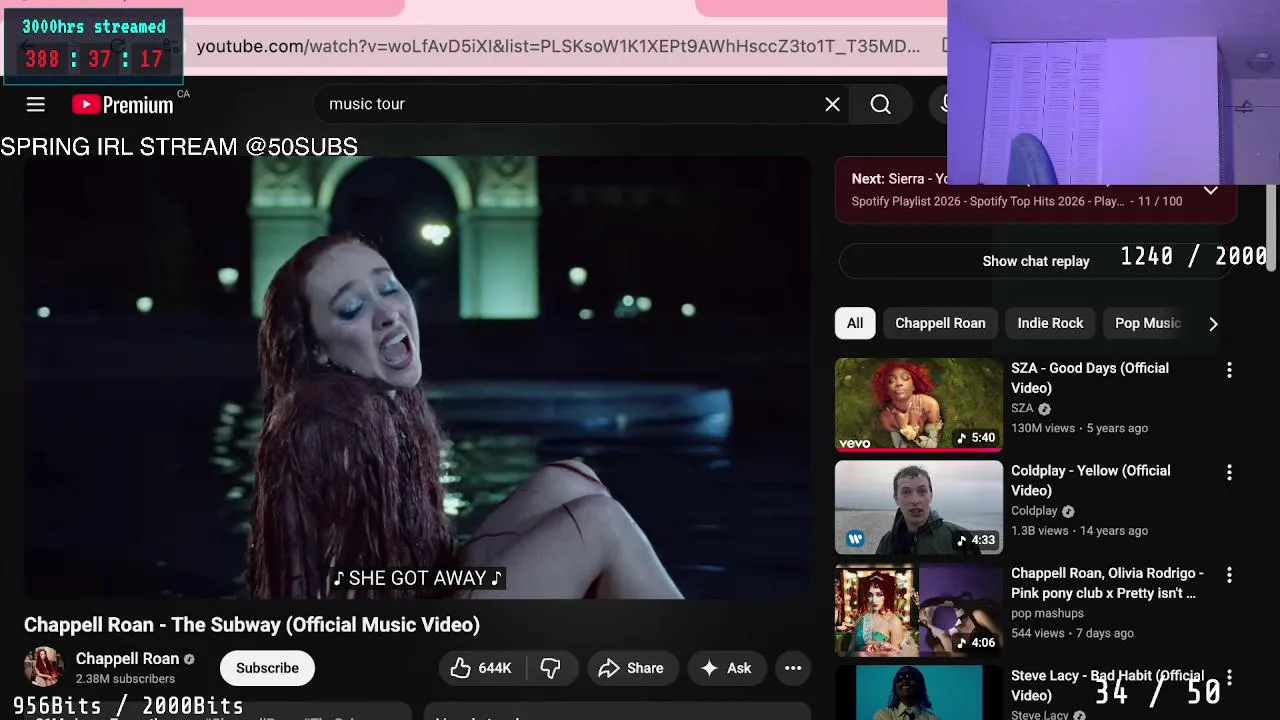Open options menu for SZA Good Days
The image size is (1280, 720).
[x=1229, y=370]
